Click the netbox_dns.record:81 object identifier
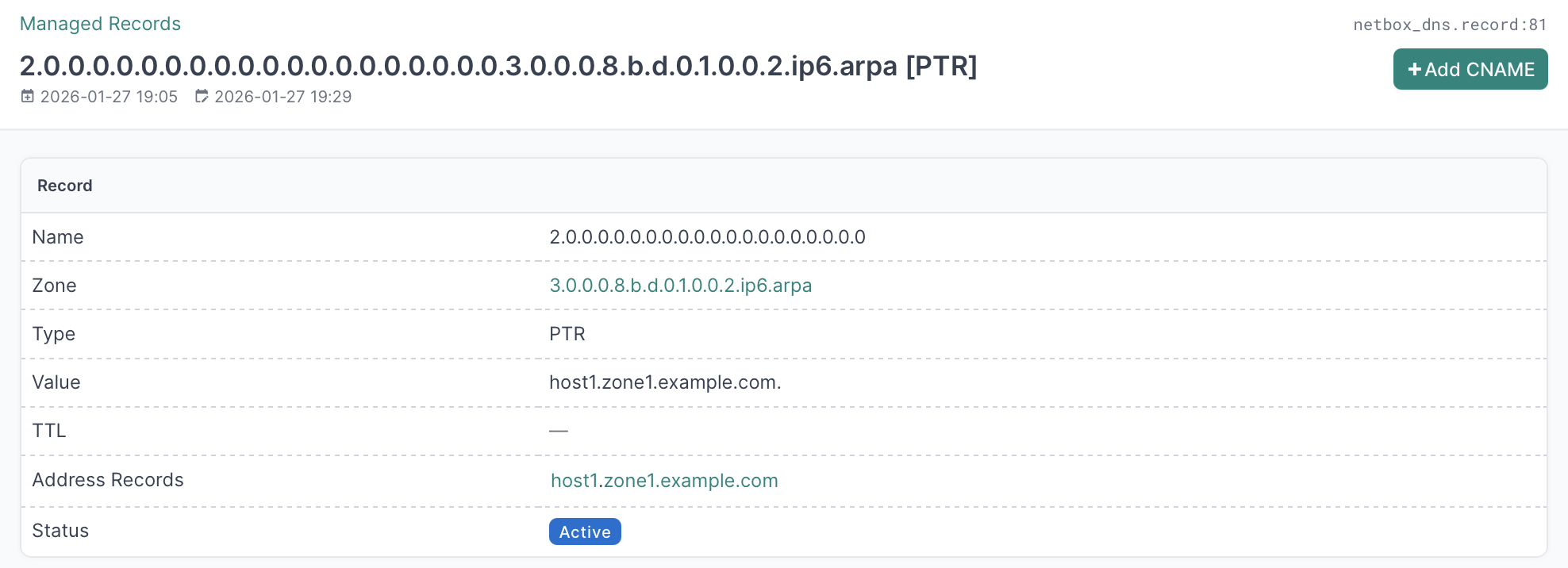1568x568 pixels. [x=1449, y=25]
